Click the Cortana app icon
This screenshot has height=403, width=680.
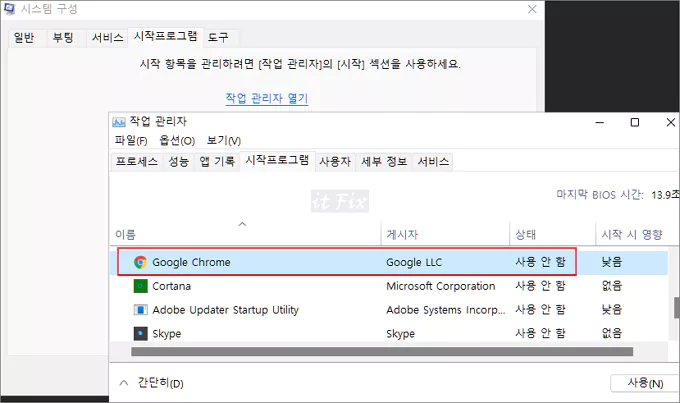(x=140, y=286)
